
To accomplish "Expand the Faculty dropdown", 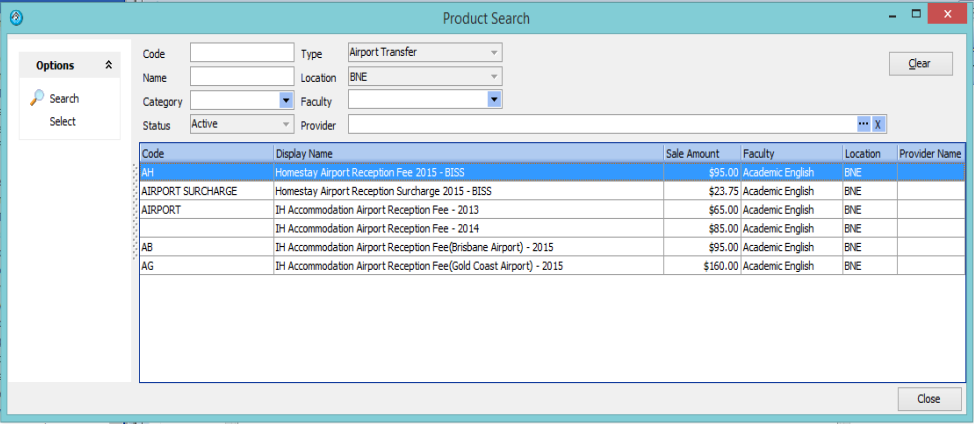I will (x=493, y=99).
